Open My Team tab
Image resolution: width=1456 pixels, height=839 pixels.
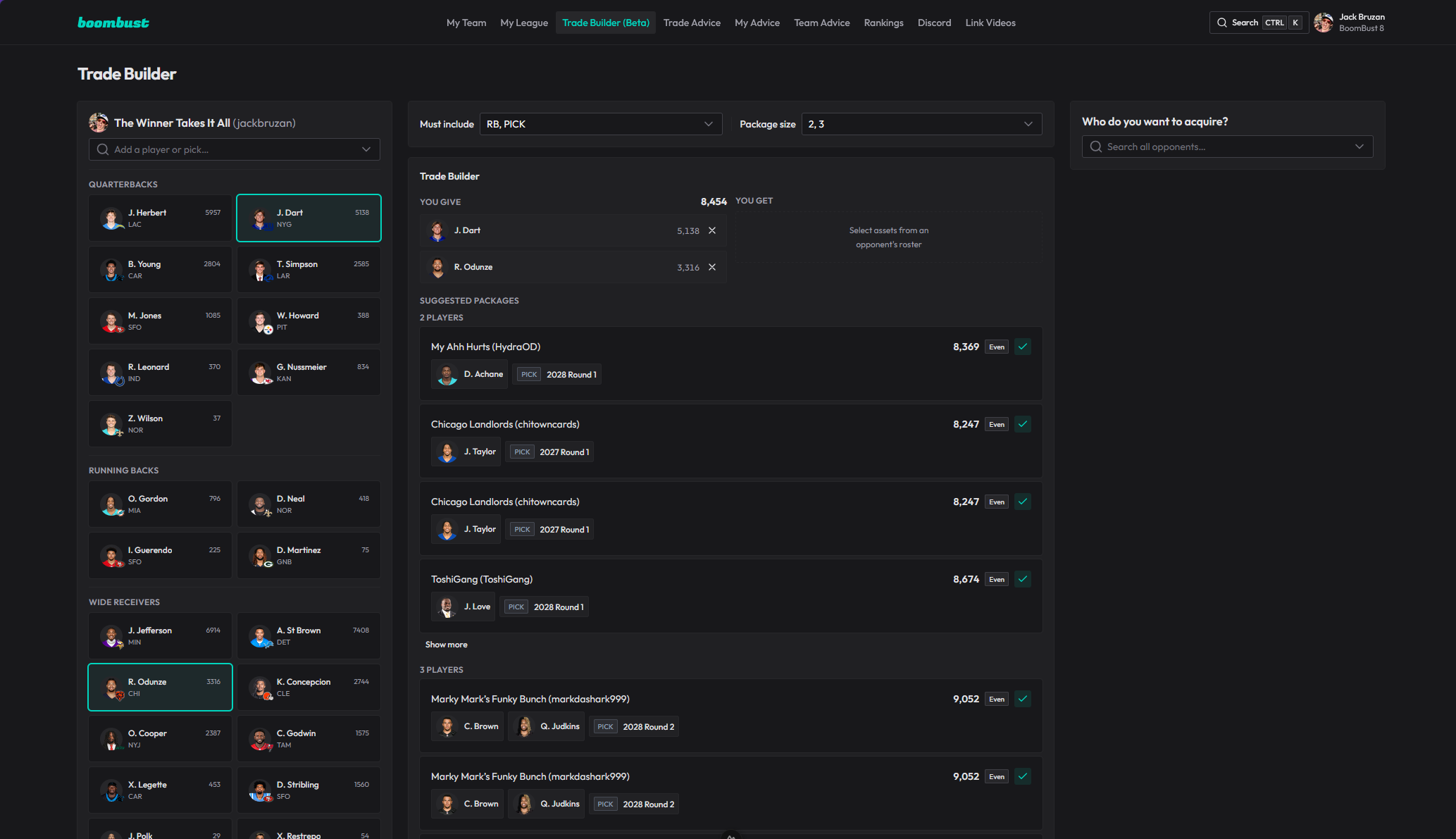[466, 23]
